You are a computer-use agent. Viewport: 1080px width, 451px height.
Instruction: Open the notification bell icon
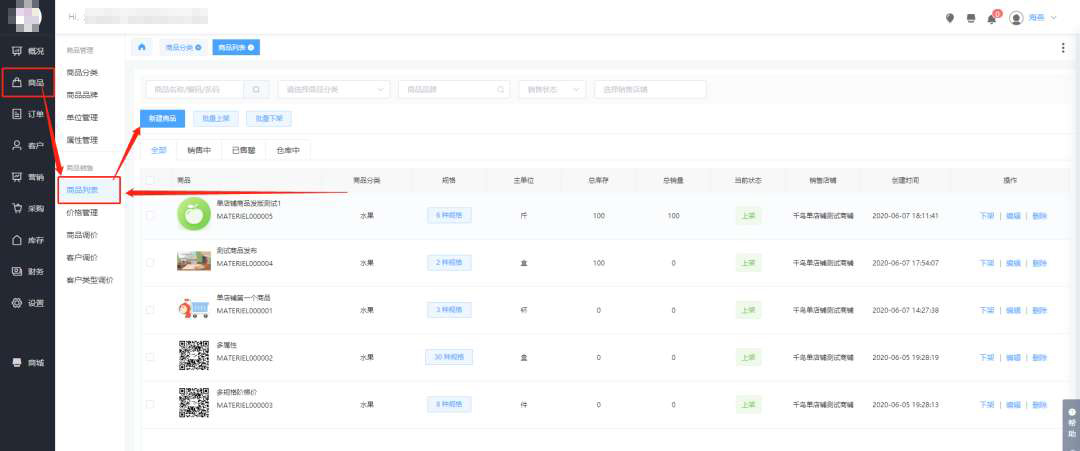click(x=991, y=18)
